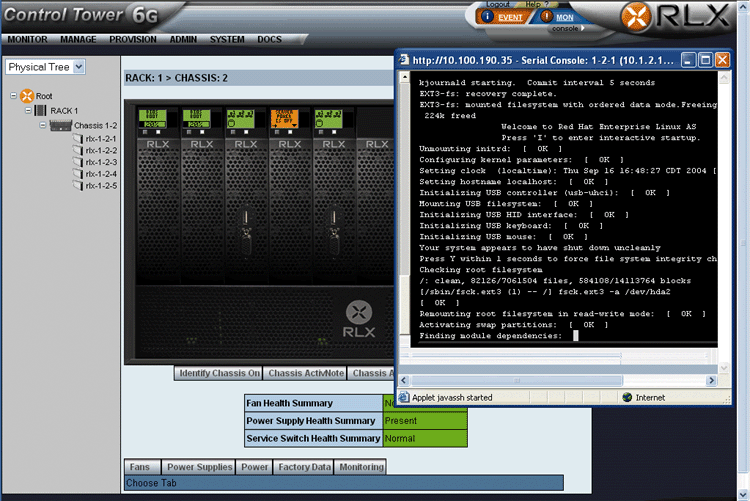Click the RACK 1 rack icon

tap(41, 111)
